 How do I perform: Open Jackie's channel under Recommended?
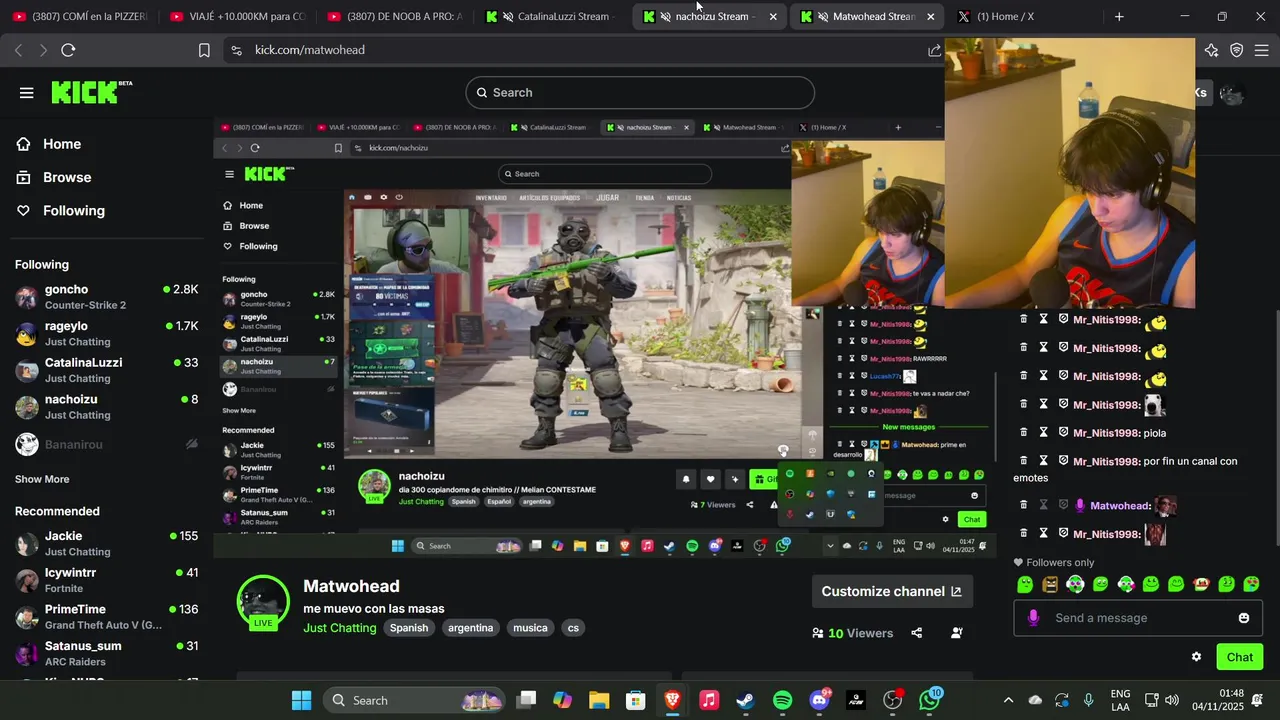click(107, 543)
